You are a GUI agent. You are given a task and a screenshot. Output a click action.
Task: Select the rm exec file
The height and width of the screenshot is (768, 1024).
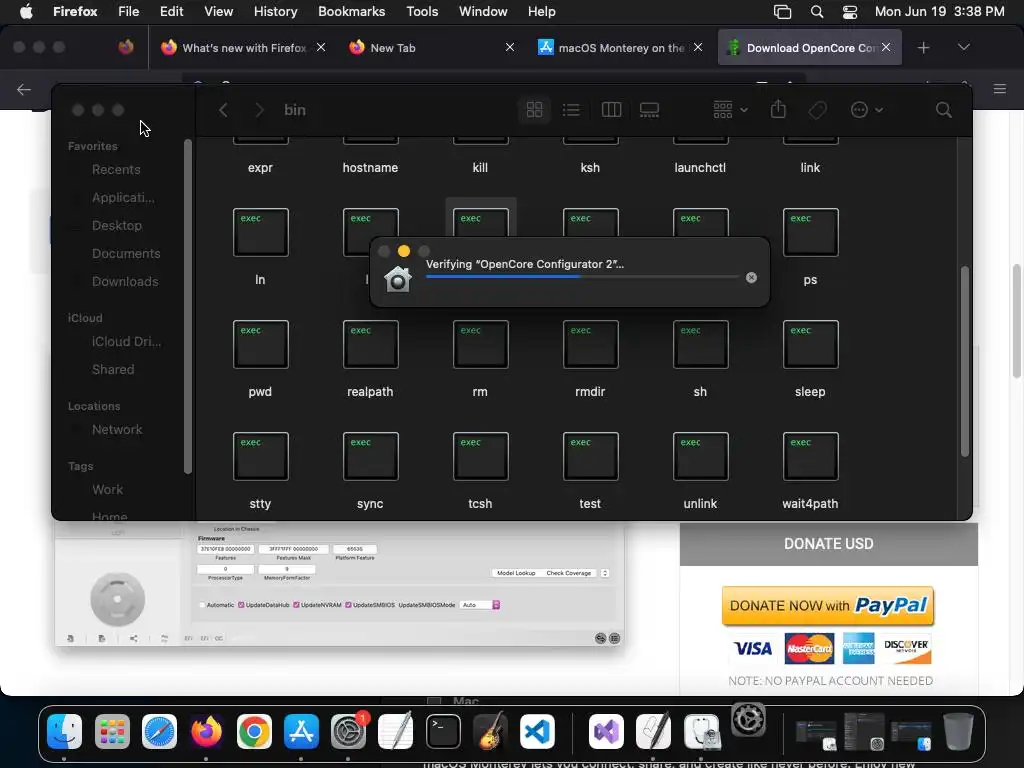[x=480, y=345]
